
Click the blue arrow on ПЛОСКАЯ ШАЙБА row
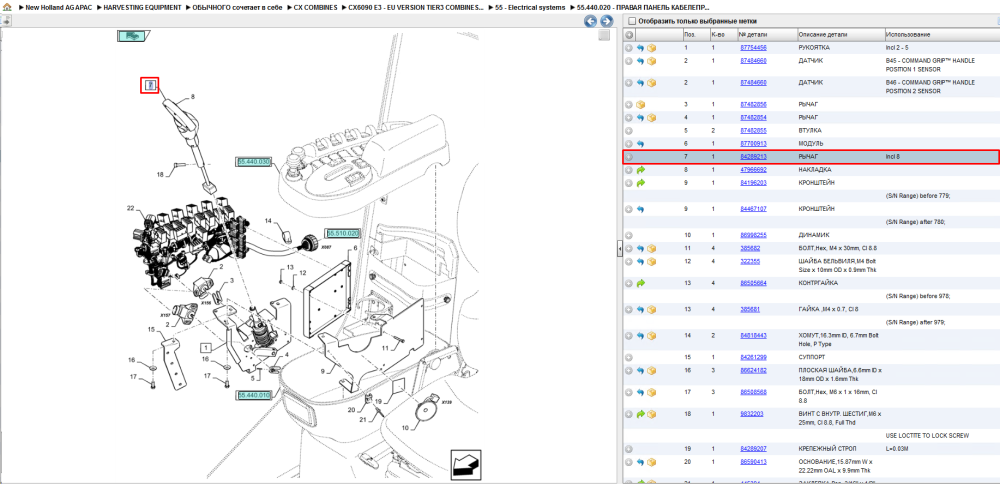[640, 370]
